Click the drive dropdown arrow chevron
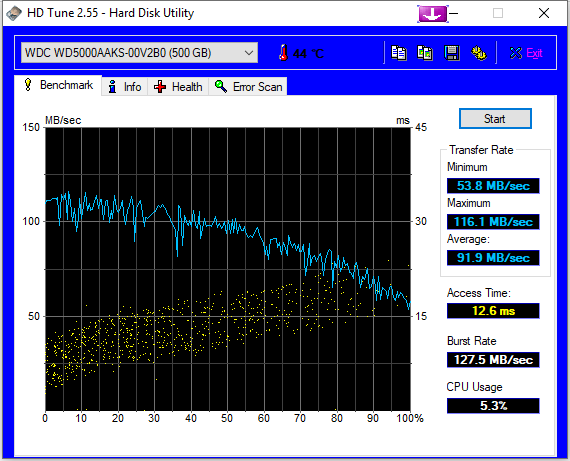570x461 pixels. click(249, 53)
